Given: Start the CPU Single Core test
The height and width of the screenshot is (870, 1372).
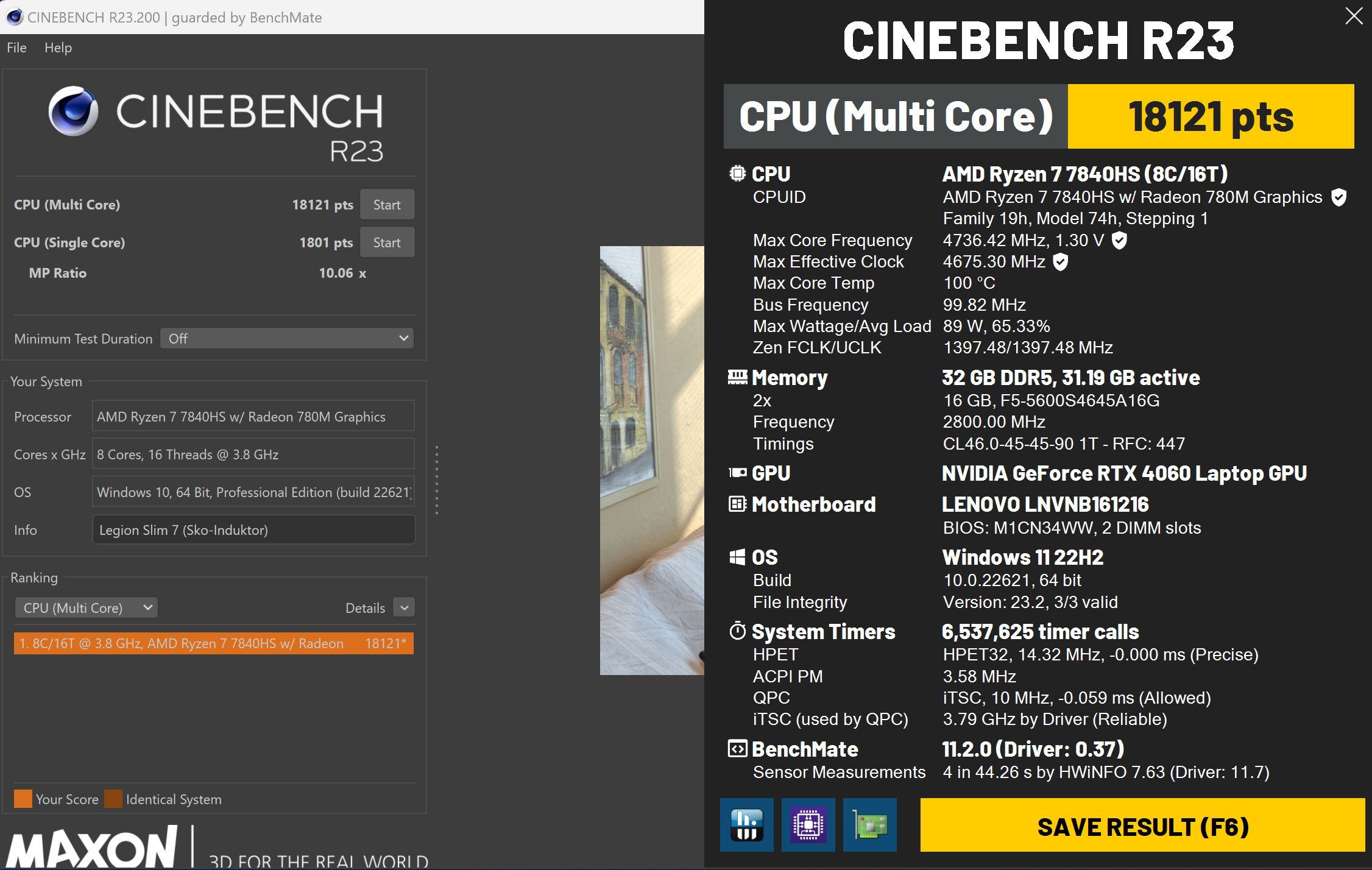Looking at the screenshot, I should (387, 242).
